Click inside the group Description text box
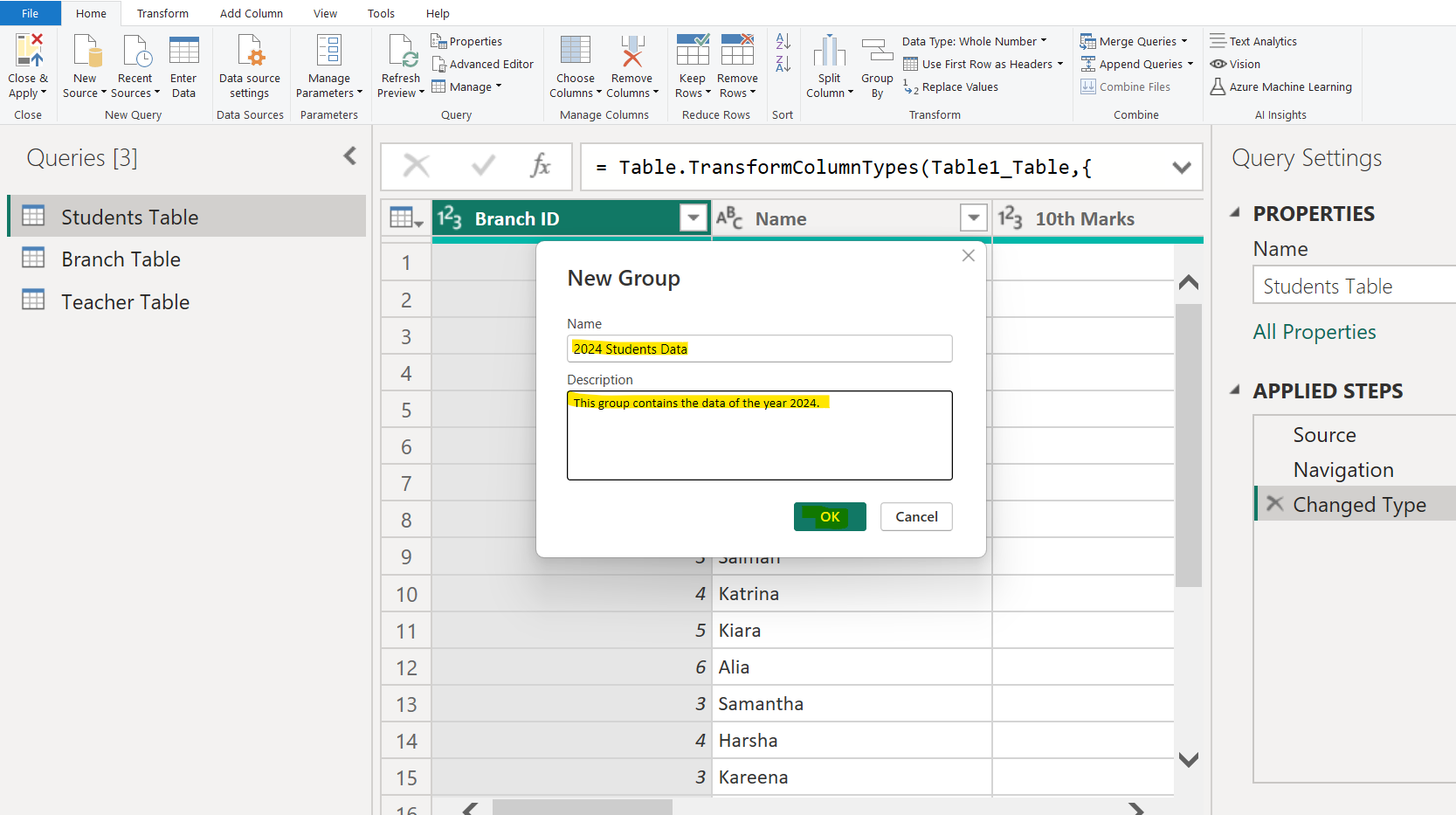The width and height of the screenshot is (1456, 815). coord(759,435)
